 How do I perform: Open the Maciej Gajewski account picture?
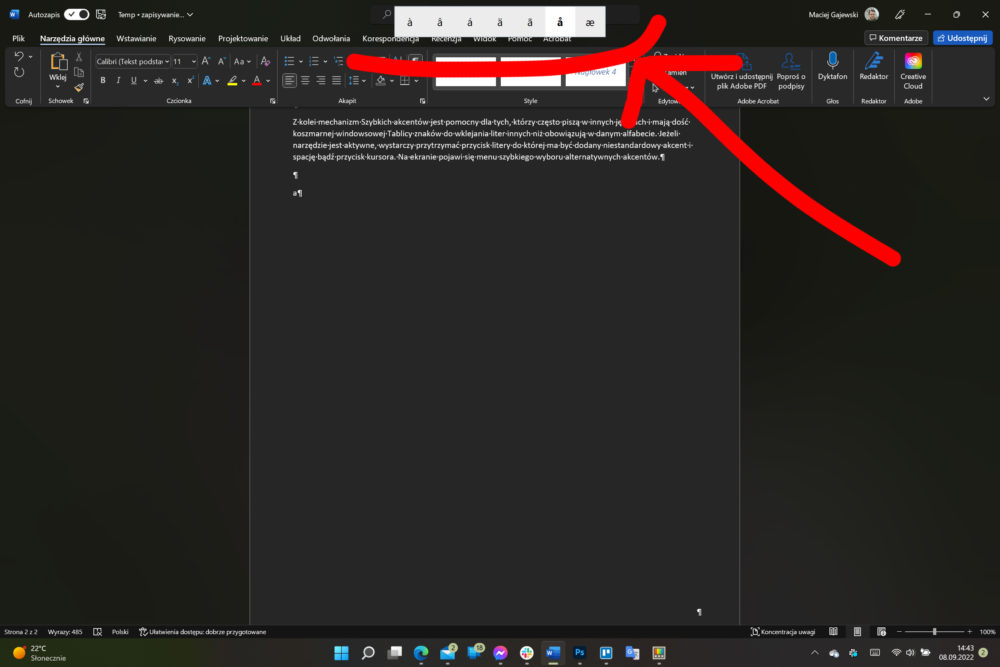point(872,14)
